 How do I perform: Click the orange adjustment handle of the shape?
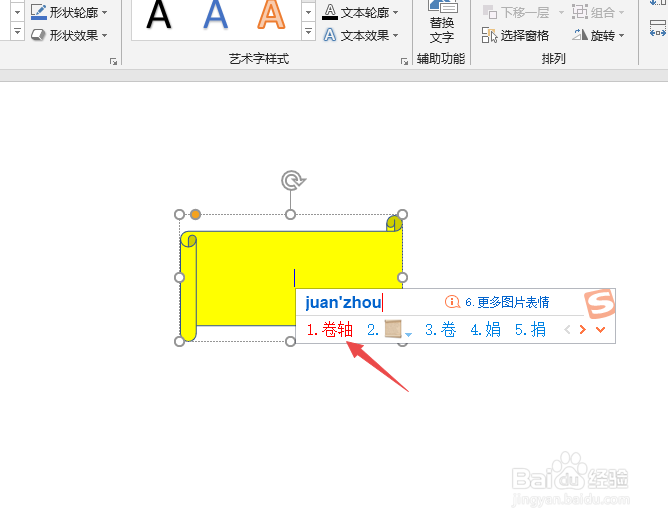[x=196, y=214]
